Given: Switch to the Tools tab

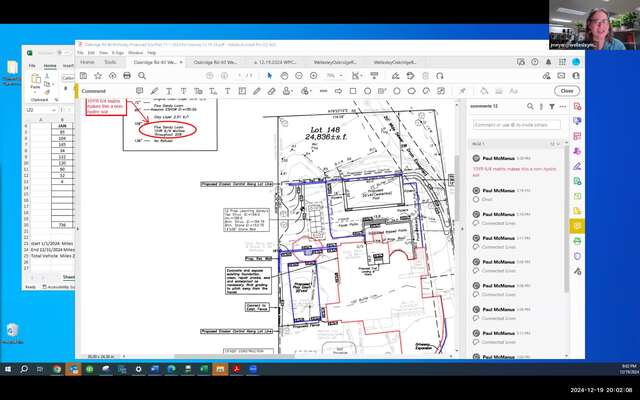Looking at the screenshot, I should click(109, 62).
